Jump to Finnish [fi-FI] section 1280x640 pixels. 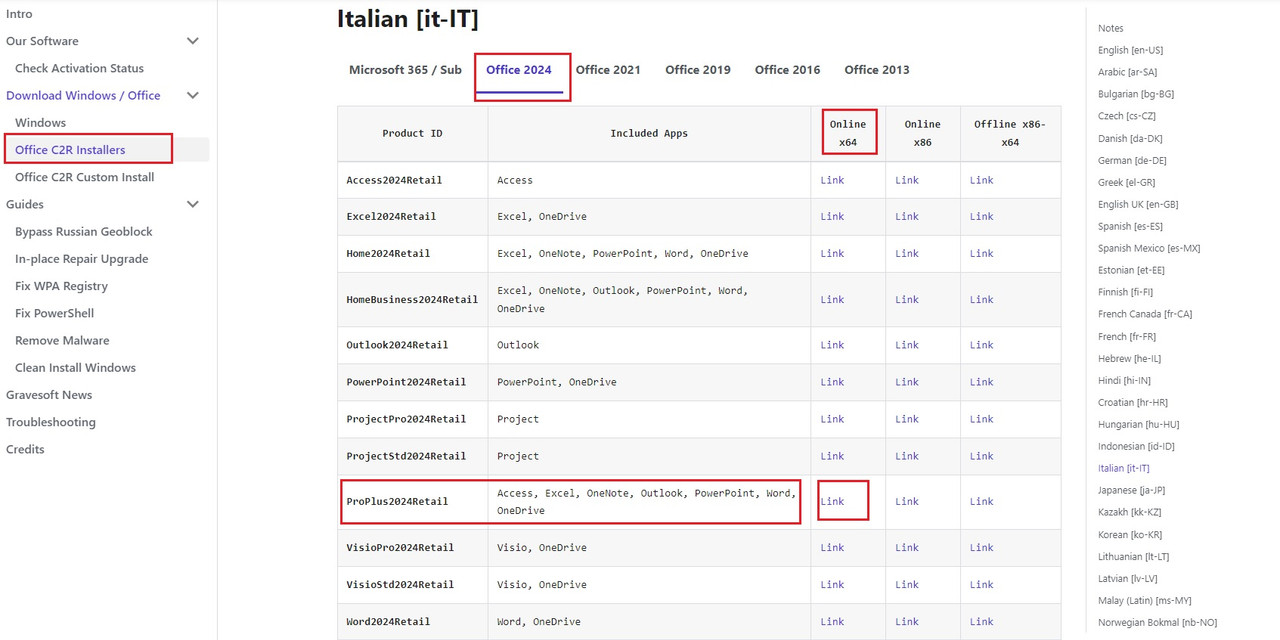1125,292
